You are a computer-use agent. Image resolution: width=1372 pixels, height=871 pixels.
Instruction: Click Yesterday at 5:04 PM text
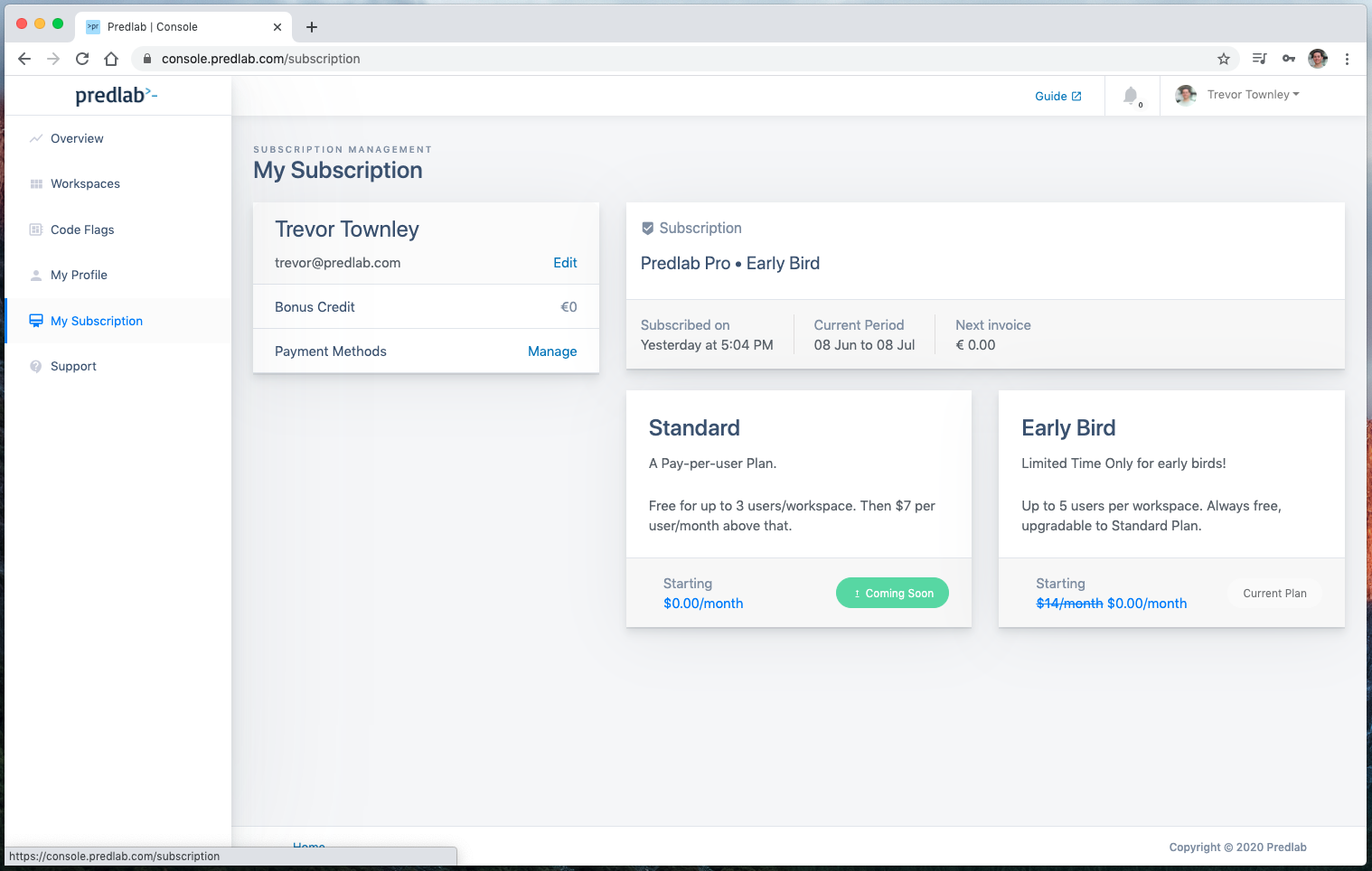point(707,345)
